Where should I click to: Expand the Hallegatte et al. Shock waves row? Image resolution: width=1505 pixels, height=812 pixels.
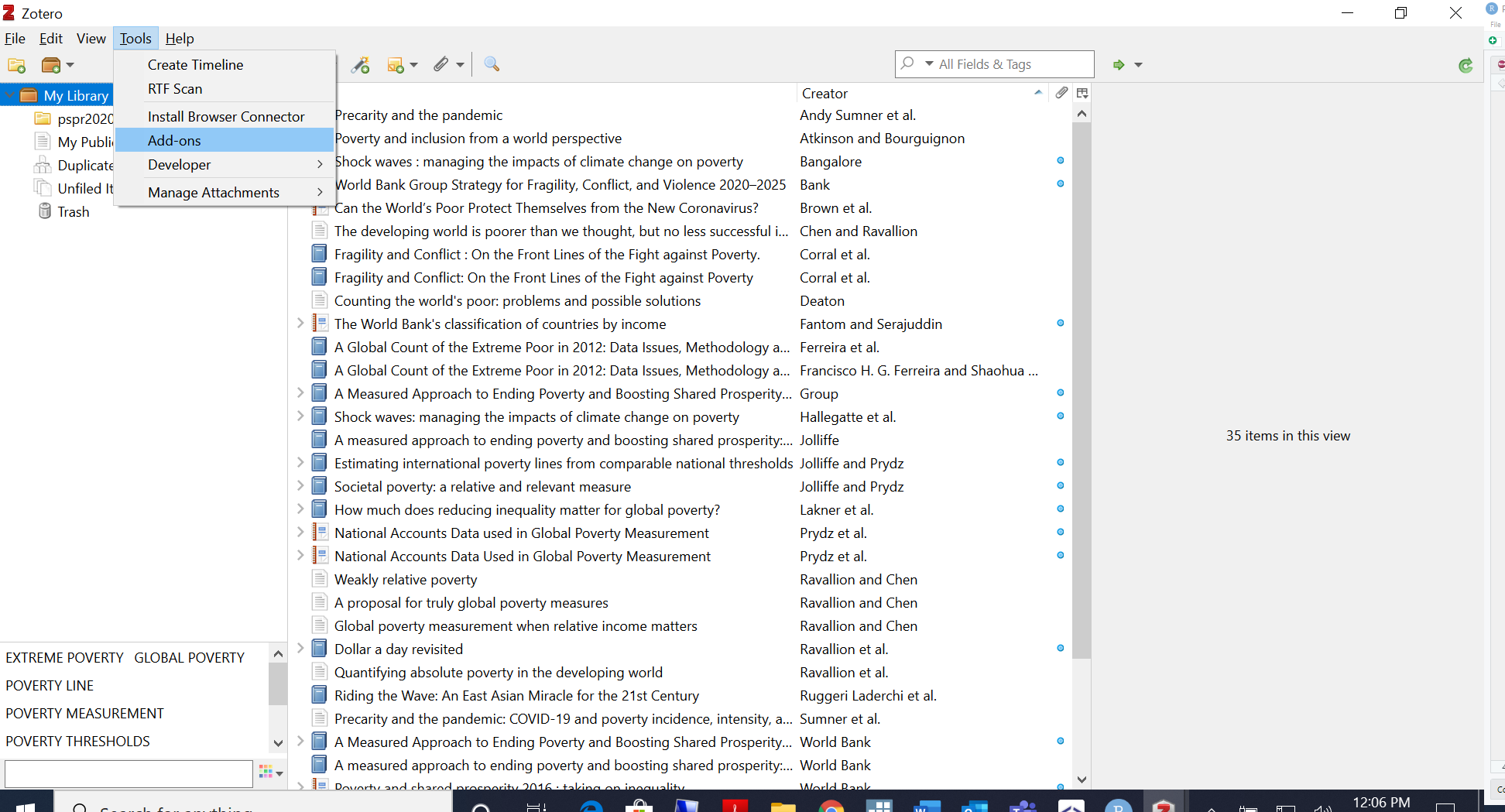300,416
